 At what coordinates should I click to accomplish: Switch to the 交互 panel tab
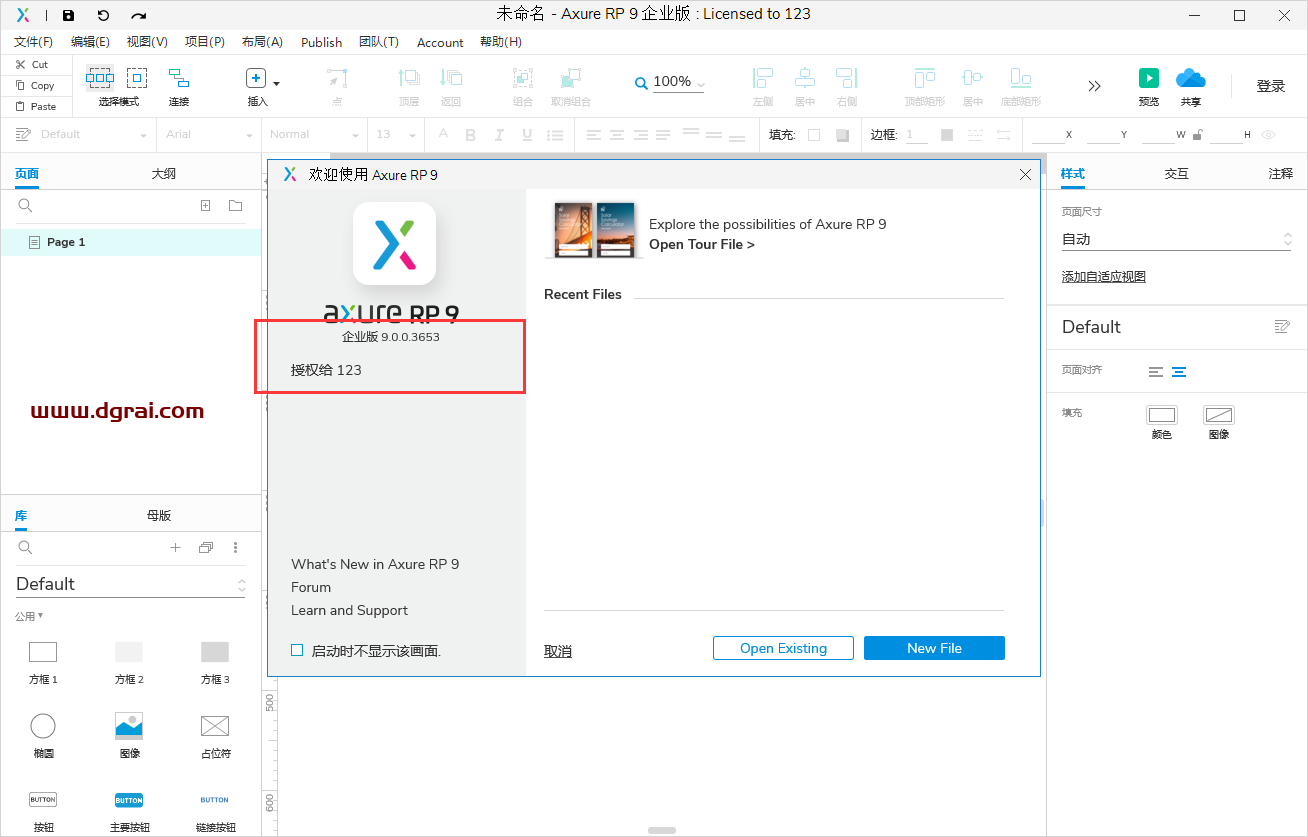click(1176, 173)
